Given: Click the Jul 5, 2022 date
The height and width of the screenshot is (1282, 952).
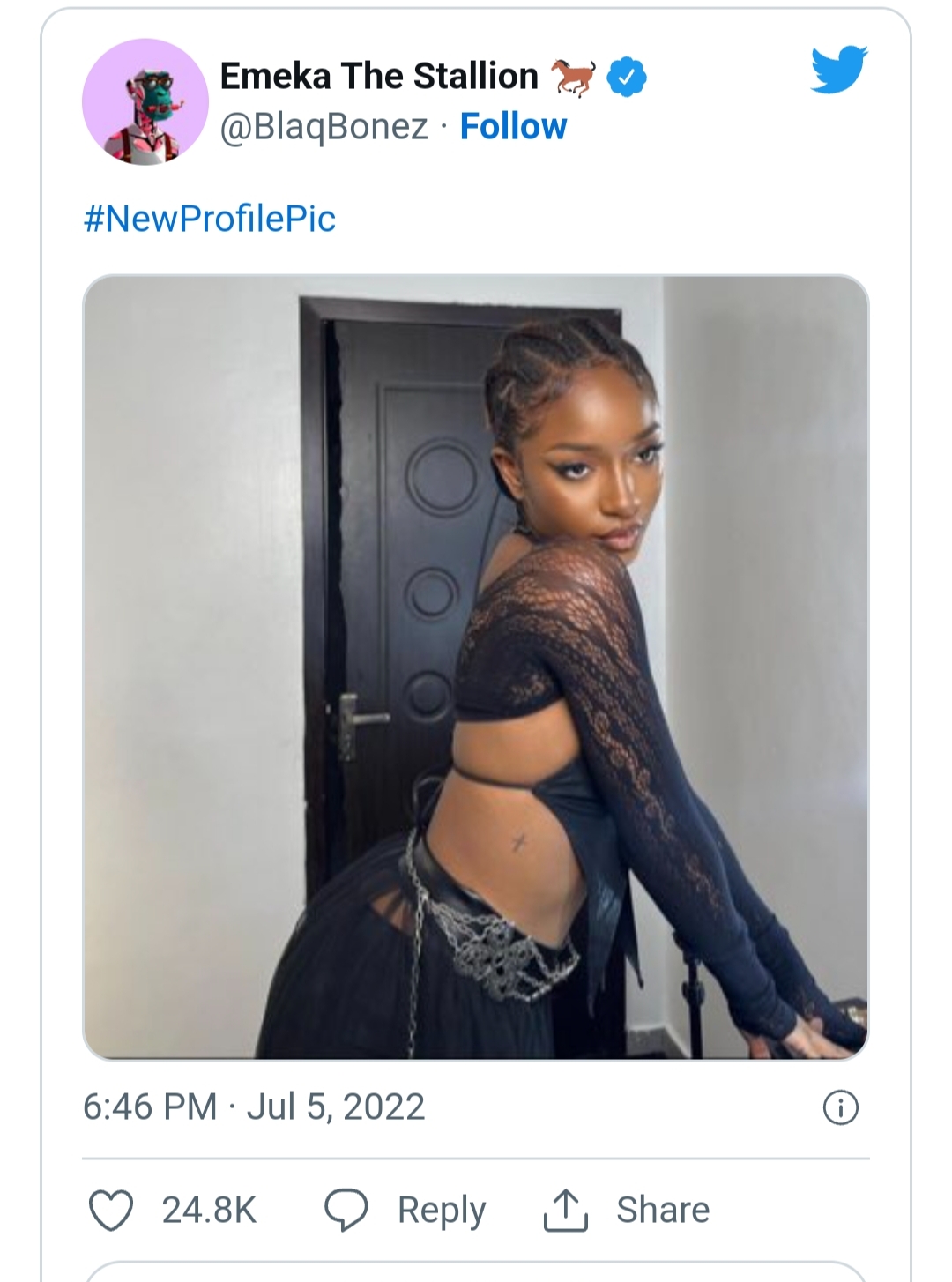Looking at the screenshot, I should pyautogui.click(x=336, y=1107).
